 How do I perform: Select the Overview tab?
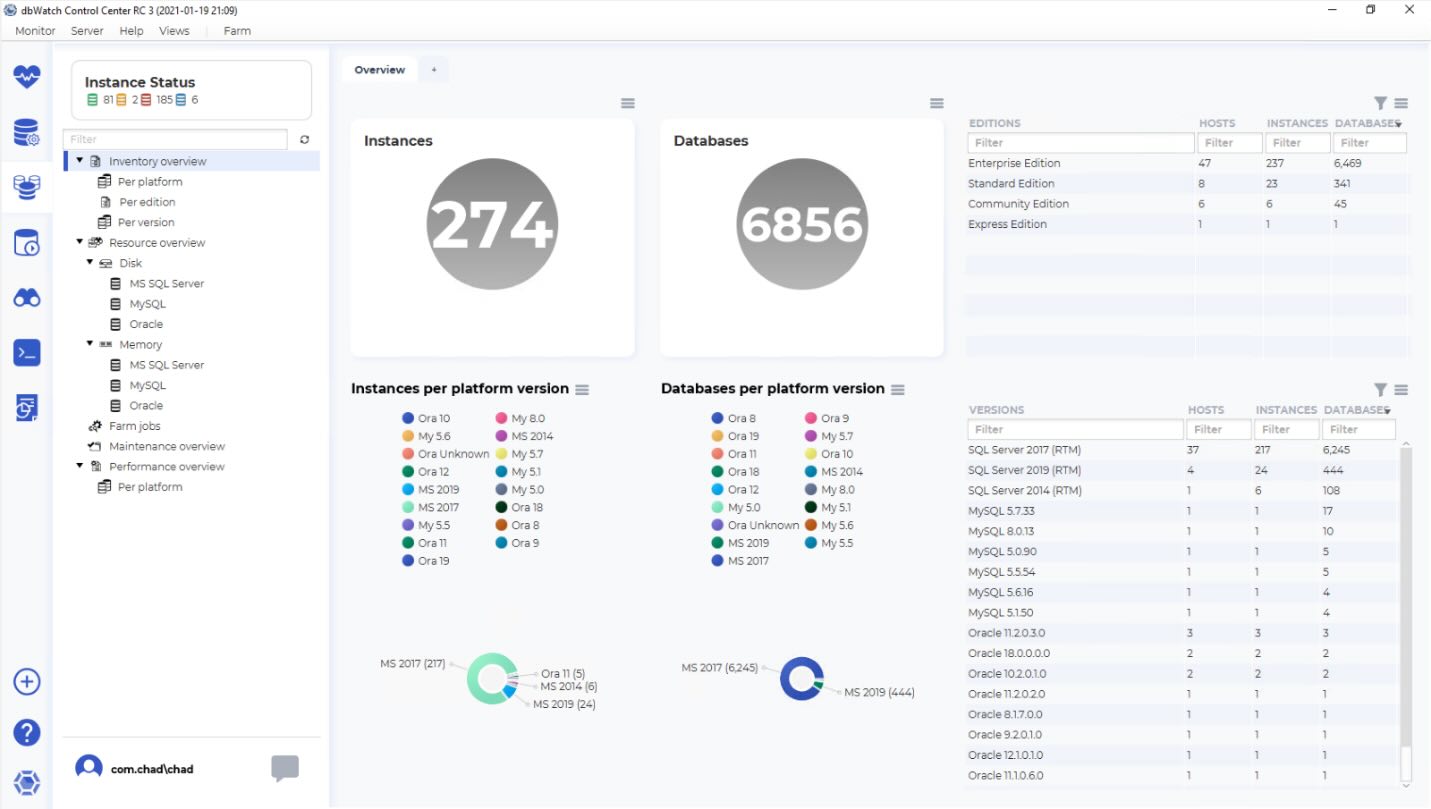coord(380,70)
